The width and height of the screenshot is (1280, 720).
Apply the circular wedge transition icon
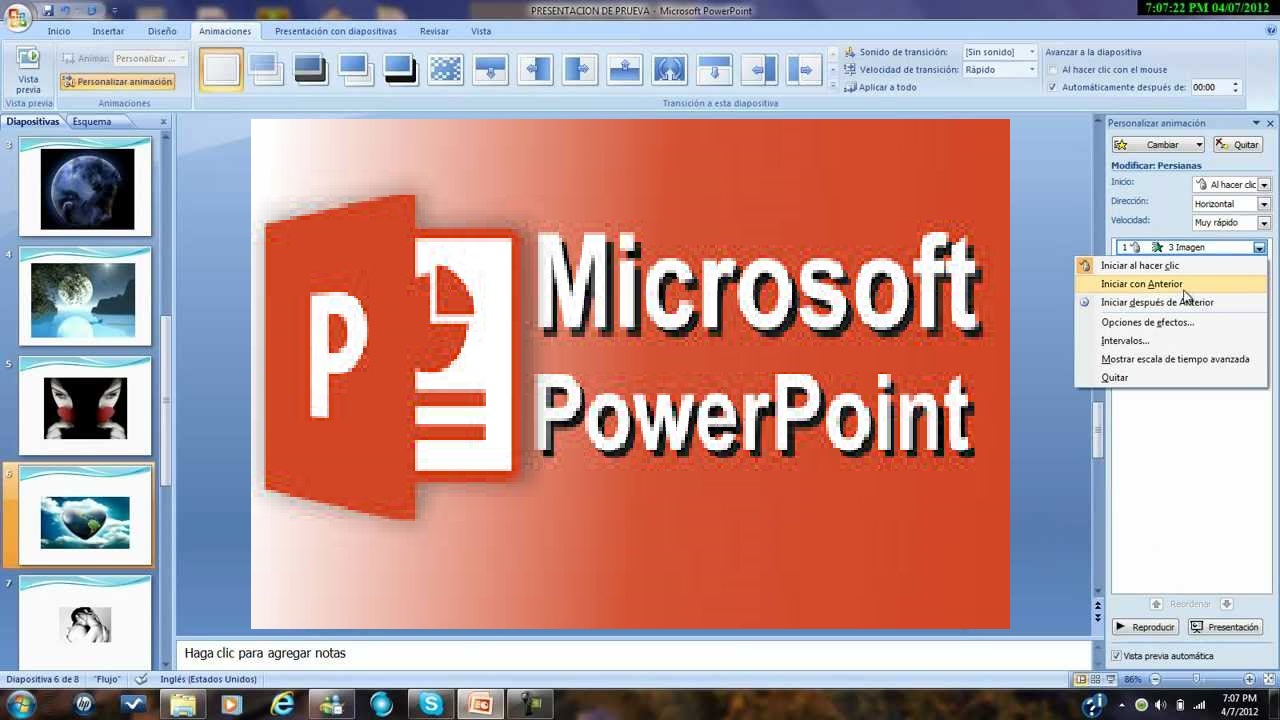tap(669, 70)
